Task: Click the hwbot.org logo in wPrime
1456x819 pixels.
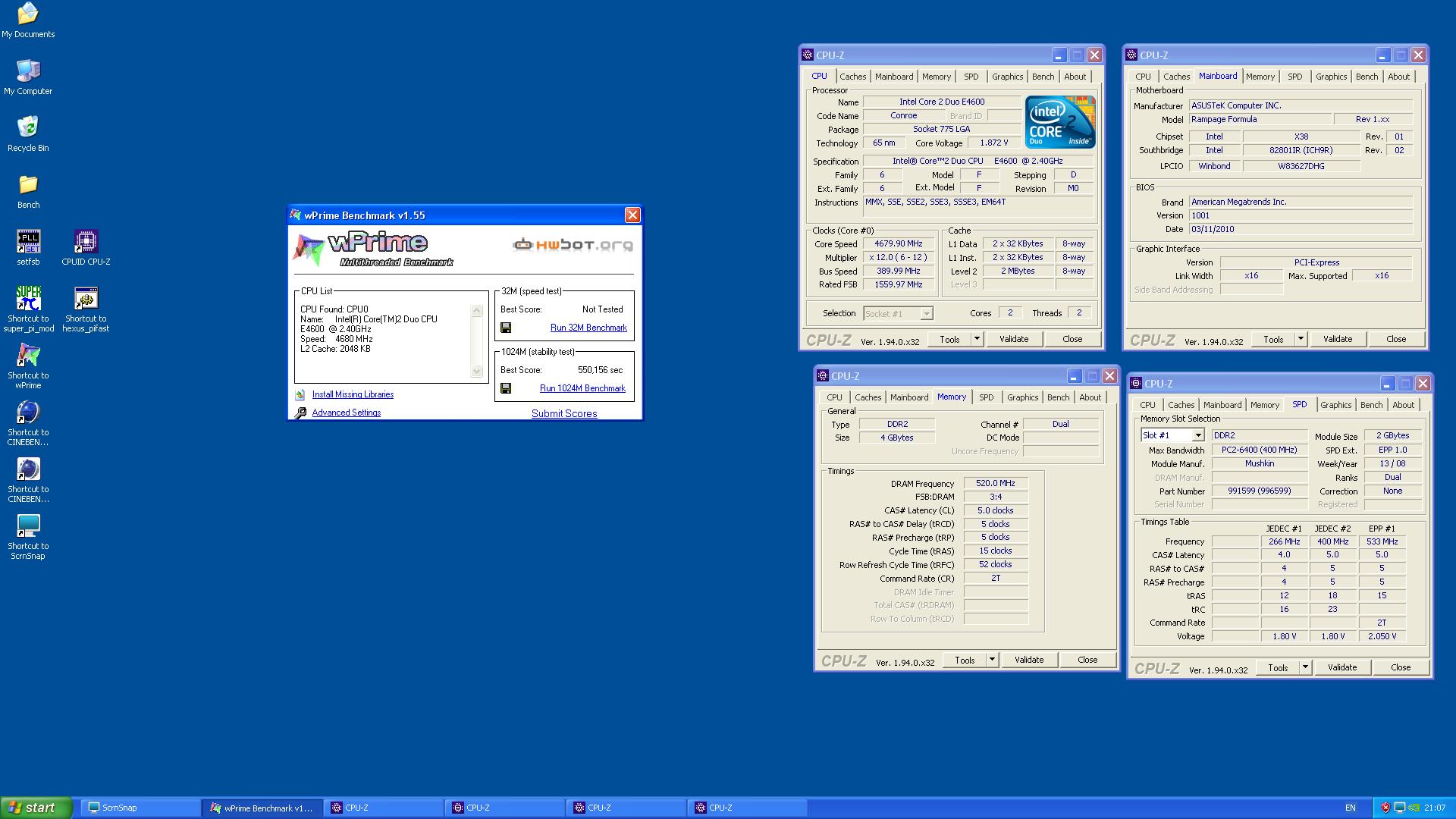Action: (x=573, y=244)
